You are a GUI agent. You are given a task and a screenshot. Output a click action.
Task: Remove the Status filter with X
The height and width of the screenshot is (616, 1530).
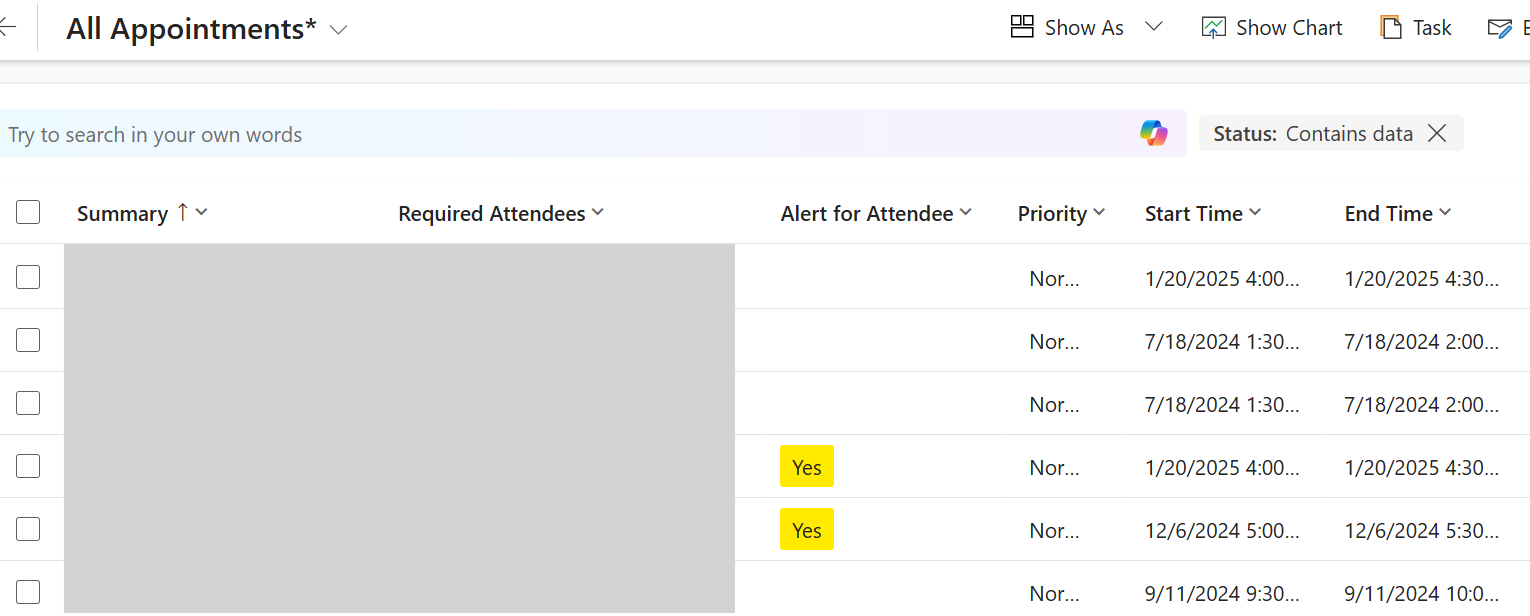[x=1437, y=133]
